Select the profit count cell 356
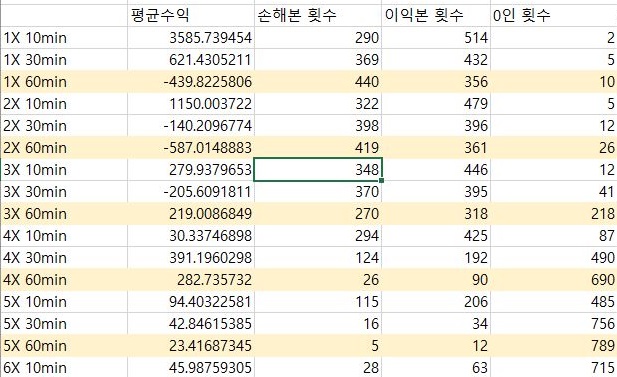 pyautogui.click(x=436, y=82)
